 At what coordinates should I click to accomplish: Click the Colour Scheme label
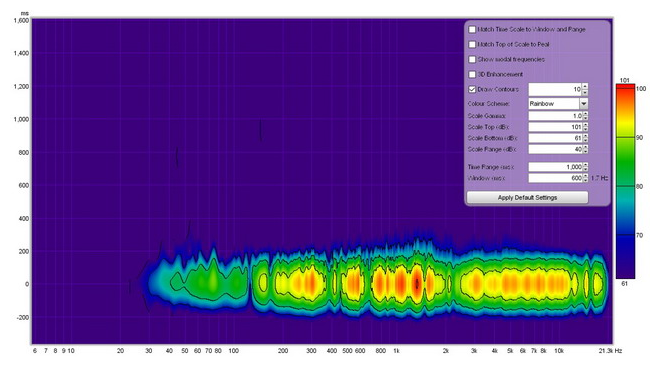[x=488, y=104]
